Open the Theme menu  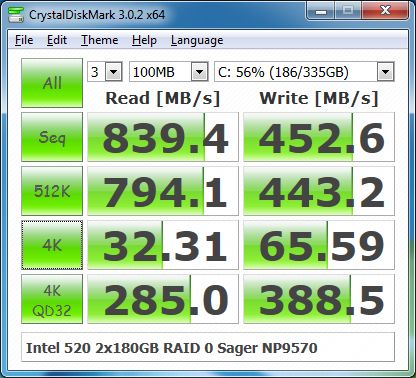(x=99, y=40)
